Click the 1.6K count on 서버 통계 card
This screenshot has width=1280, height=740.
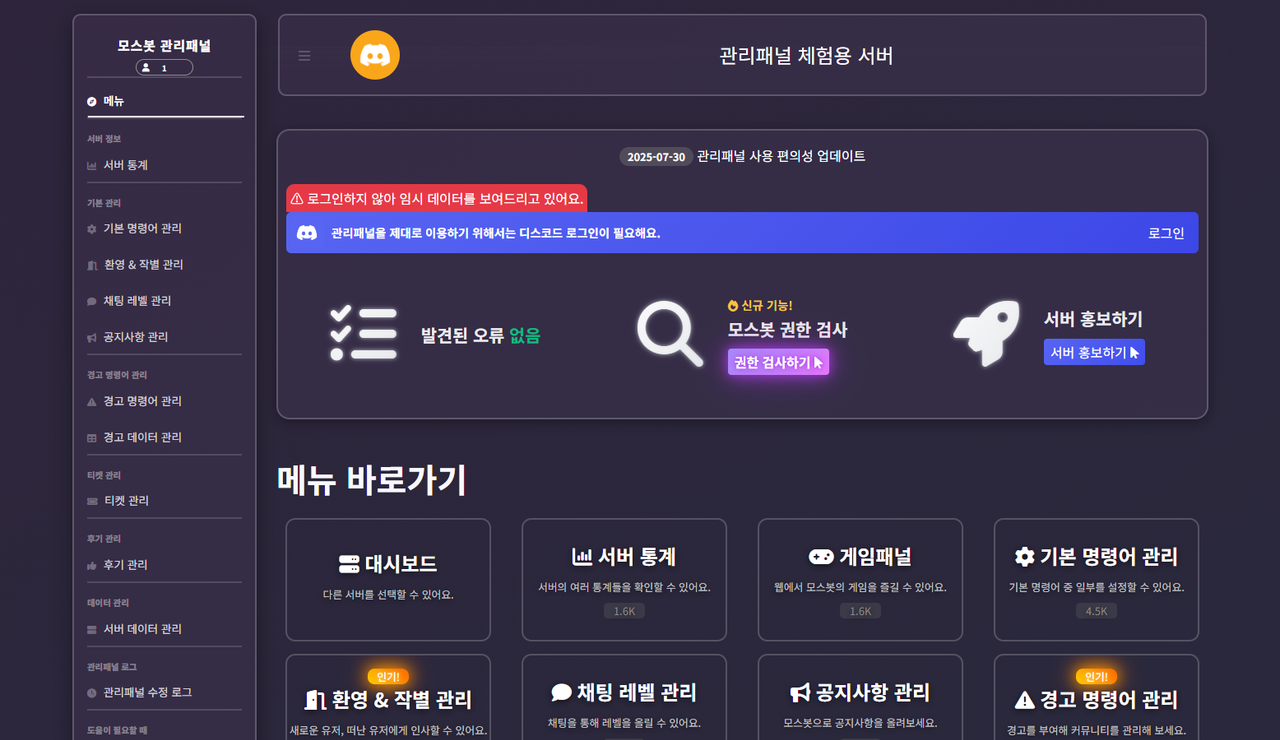pyautogui.click(x=624, y=611)
